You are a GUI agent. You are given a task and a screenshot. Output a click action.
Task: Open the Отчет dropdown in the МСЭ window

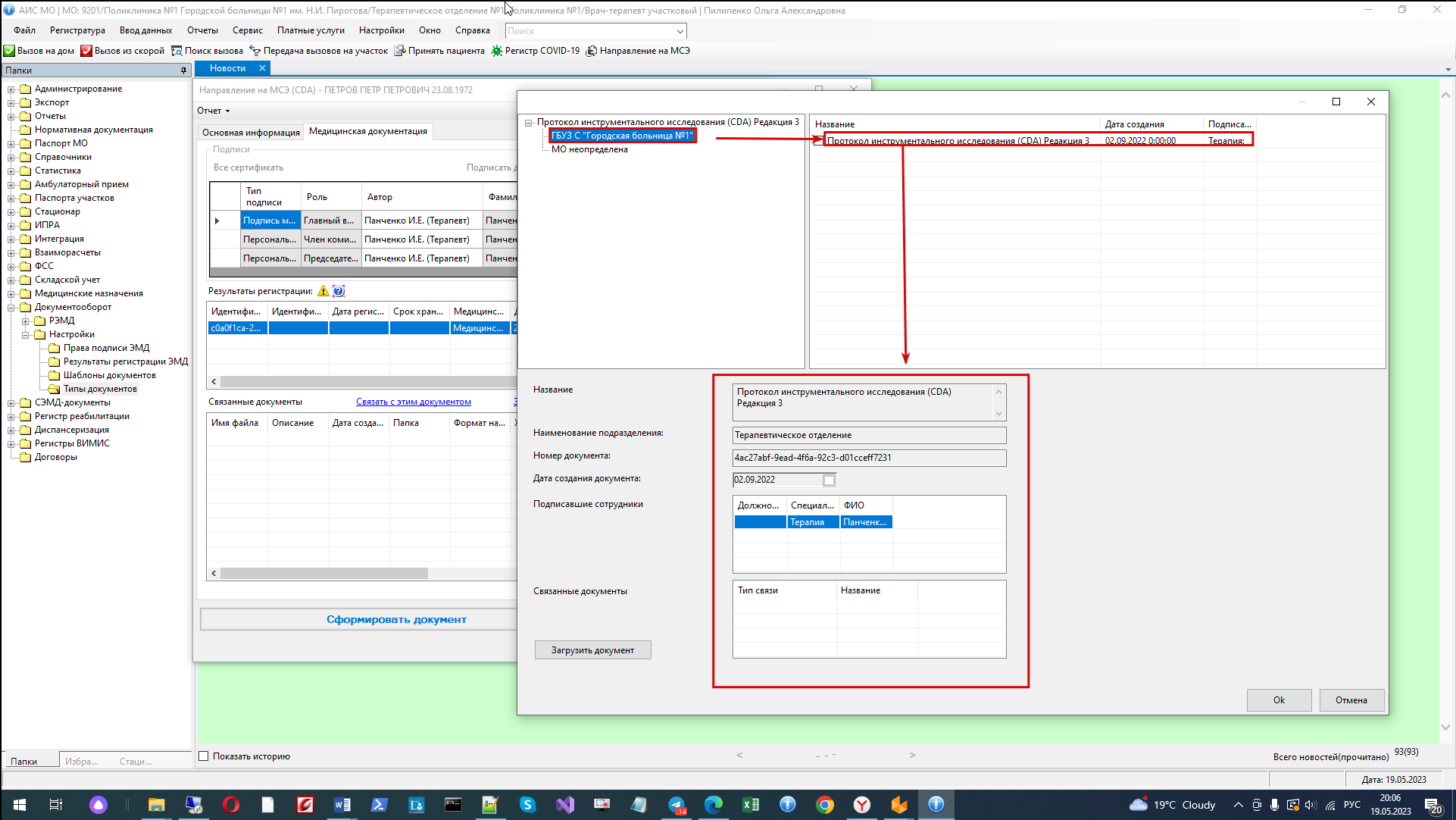214,111
